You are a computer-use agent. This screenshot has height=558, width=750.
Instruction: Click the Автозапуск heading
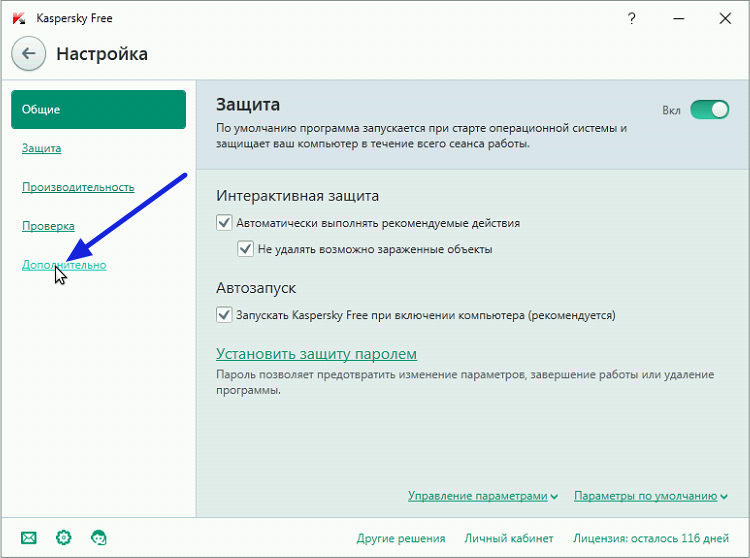click(x=256, y=288)
